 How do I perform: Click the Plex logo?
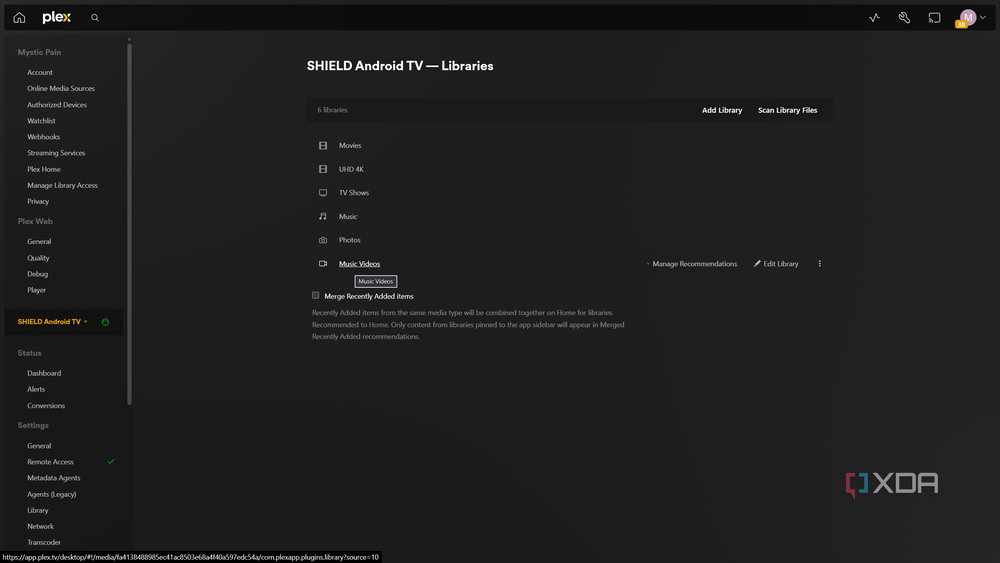(57, 18)
